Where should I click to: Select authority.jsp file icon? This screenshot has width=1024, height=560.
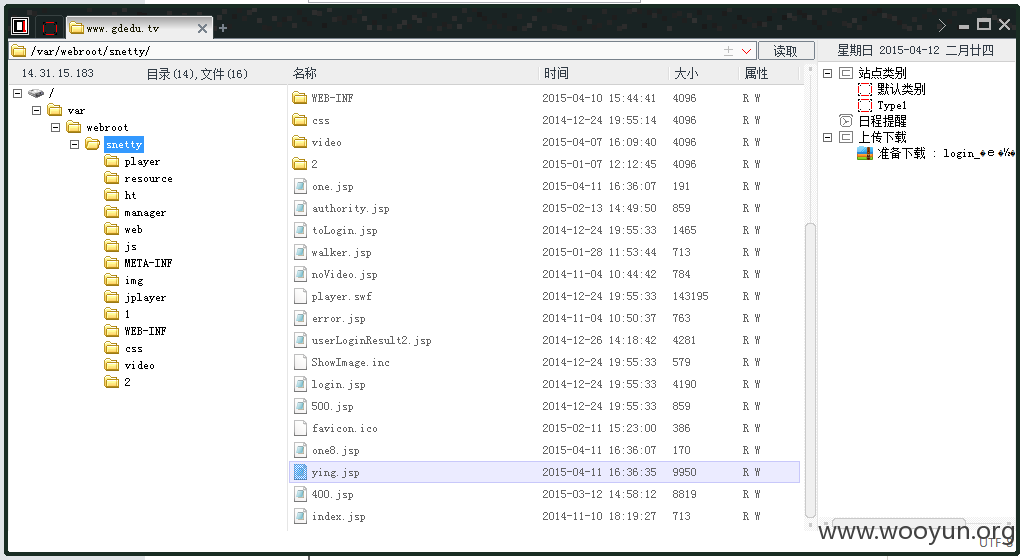[300, 208]
